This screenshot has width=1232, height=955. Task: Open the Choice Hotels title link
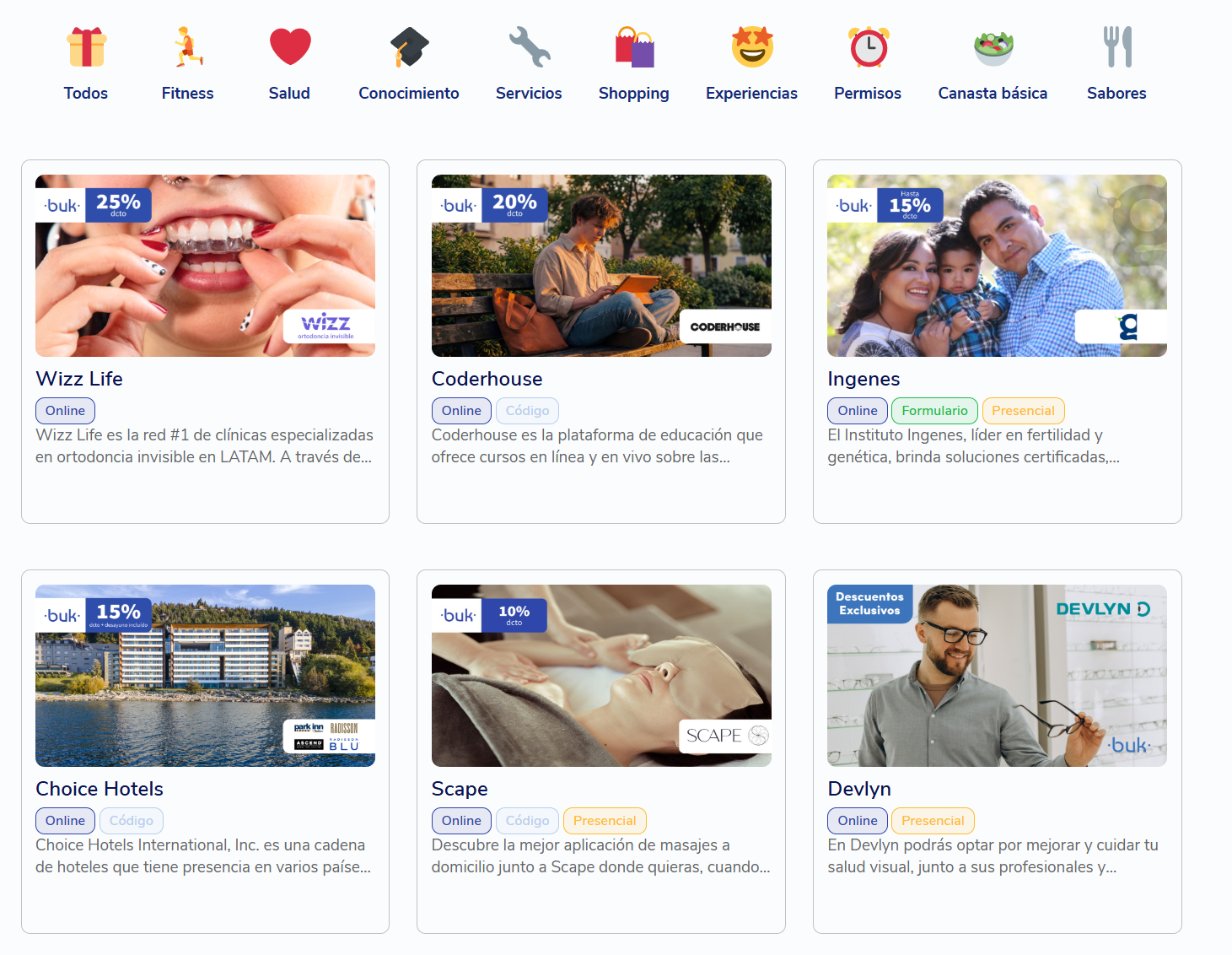(x=100, y=789)
